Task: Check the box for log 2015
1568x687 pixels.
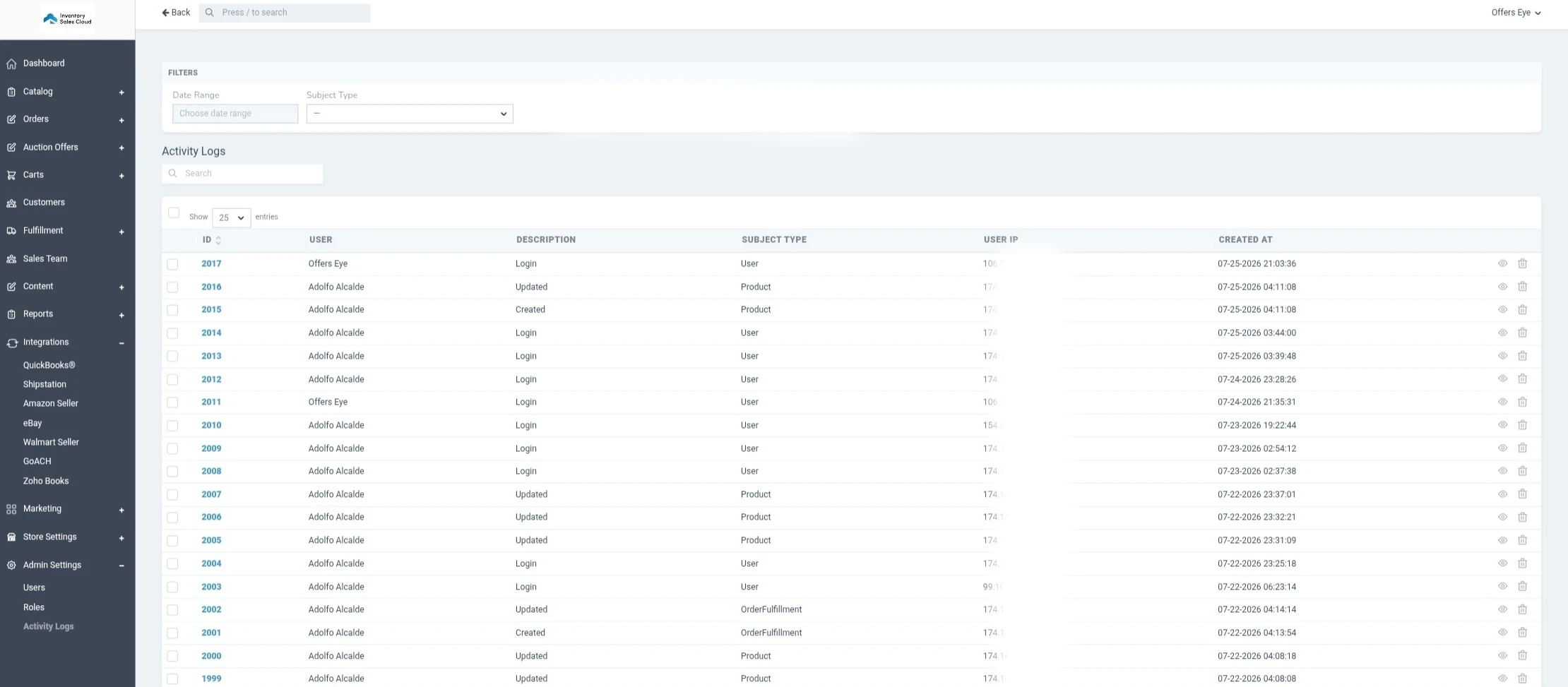Action: point(172,310)
